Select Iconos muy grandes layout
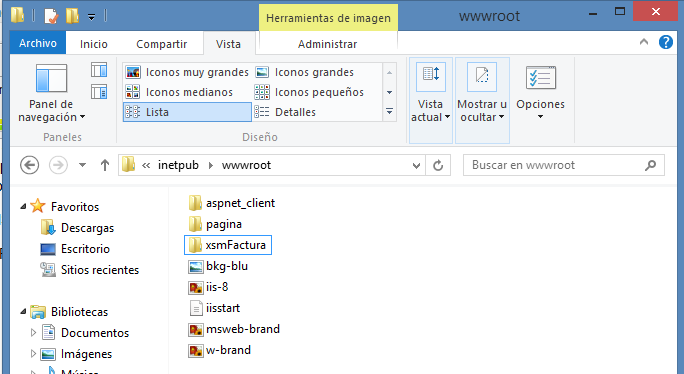This screenshot has width=684, height=374. (187, 72)
